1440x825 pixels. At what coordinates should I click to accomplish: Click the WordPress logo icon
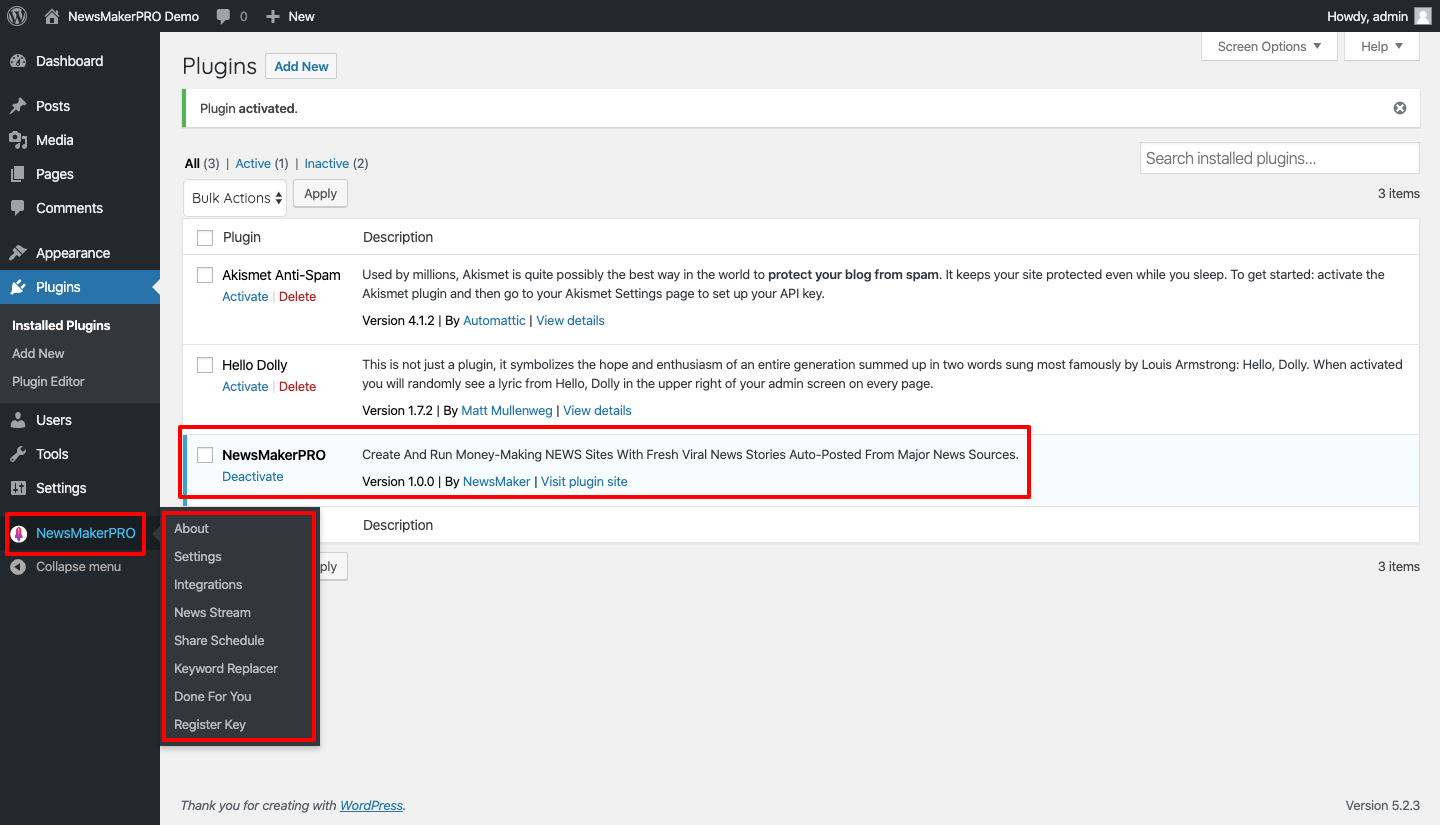pyautogui.click(x=17, y=16)
